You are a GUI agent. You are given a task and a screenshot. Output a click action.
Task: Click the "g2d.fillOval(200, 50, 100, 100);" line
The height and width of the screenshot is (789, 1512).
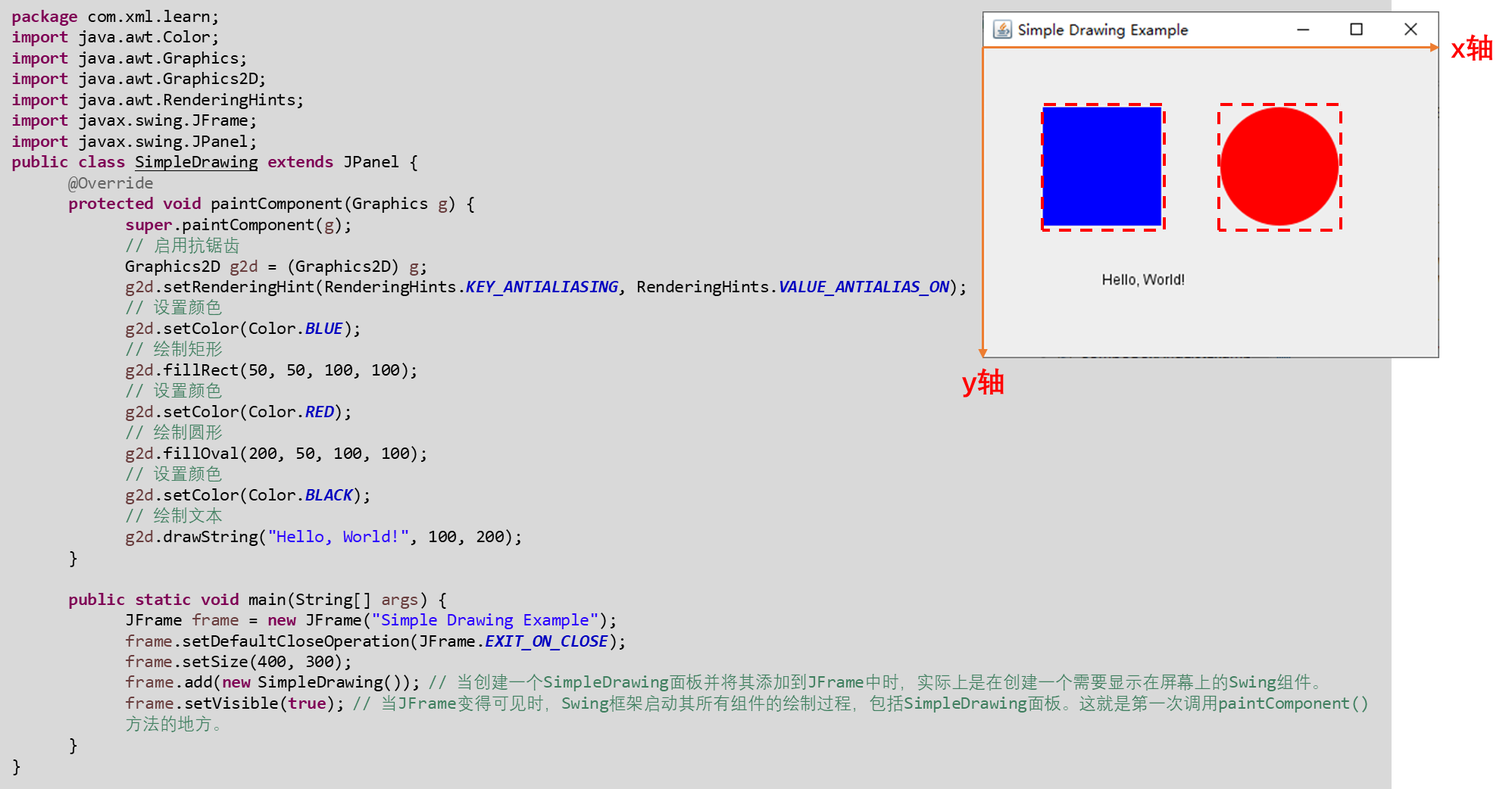click(x=276, y=454)
